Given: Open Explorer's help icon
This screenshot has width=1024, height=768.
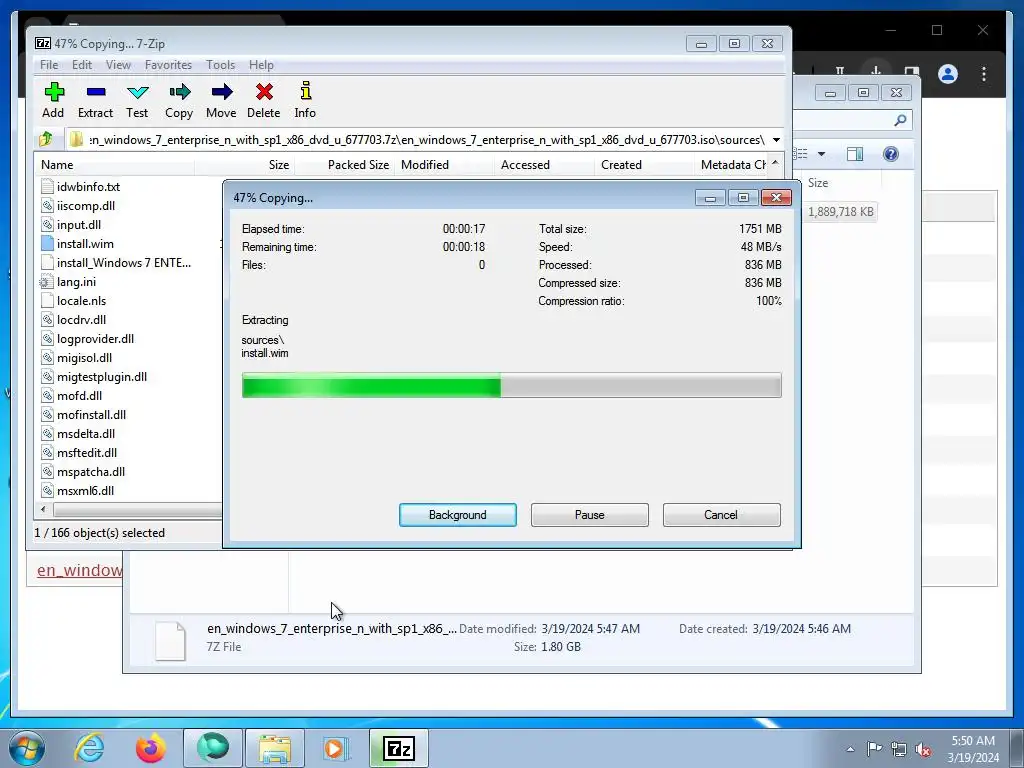Looking at the screenshot, I should [891, 153].
